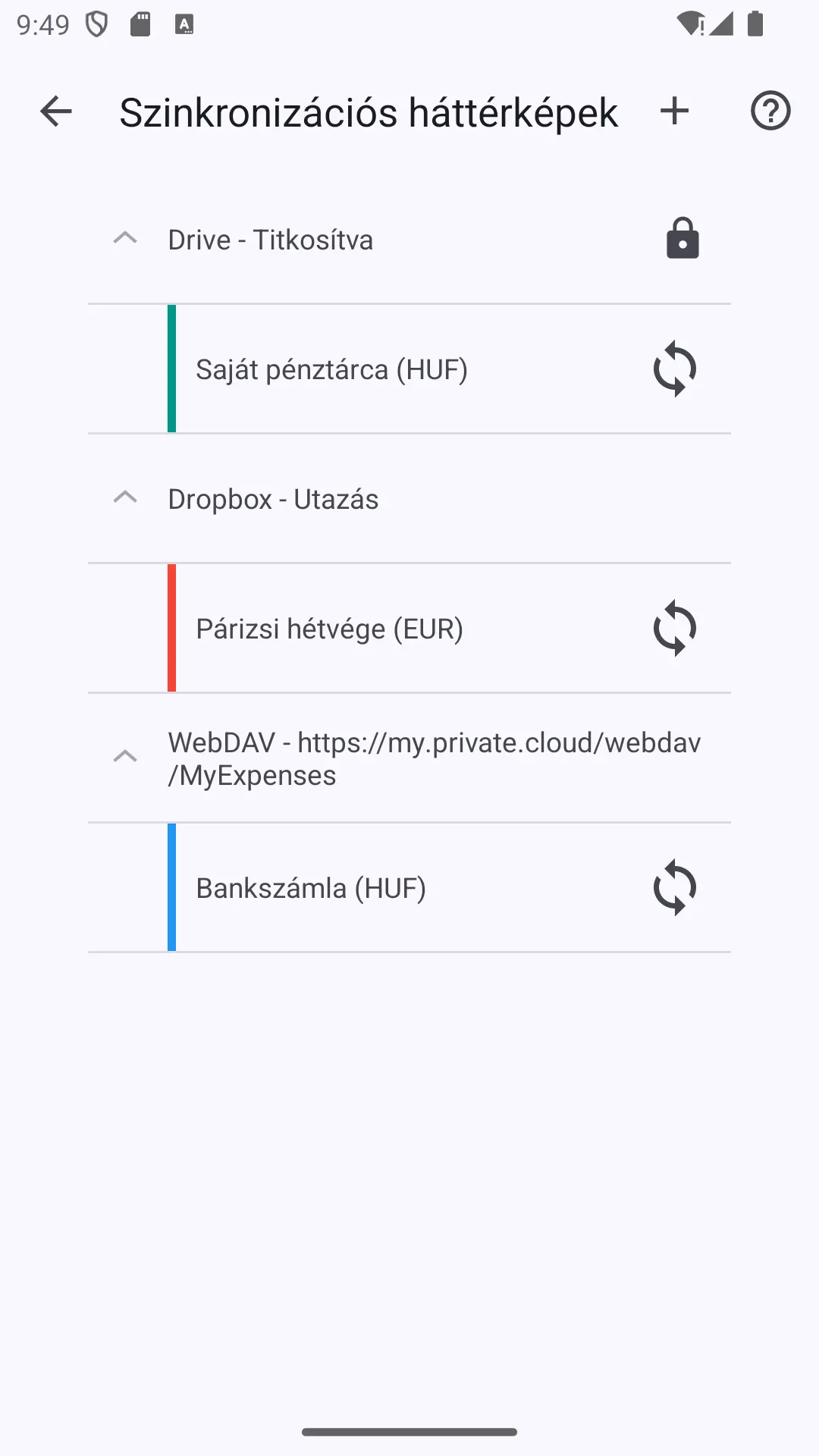Open the help question mark icon
The height and width of the screenshot is (1456, 819).
(x=770, y=111)
